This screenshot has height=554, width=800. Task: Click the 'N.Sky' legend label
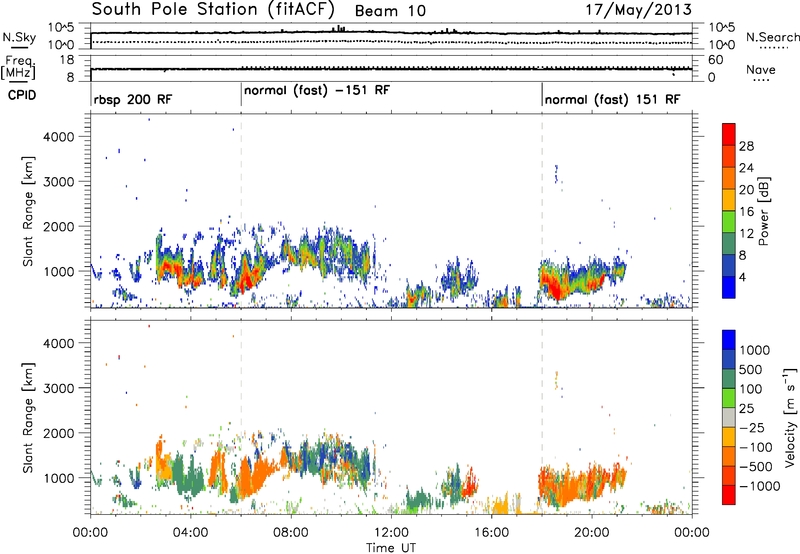[19, 37]
